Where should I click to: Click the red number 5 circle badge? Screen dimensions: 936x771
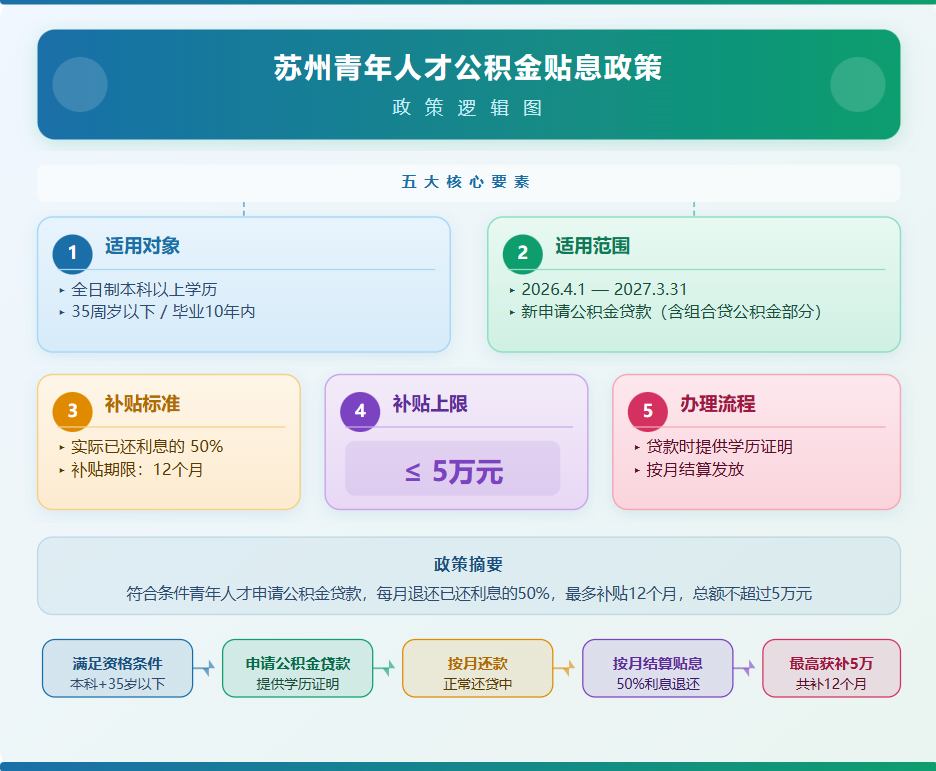(x=648, y=411)
